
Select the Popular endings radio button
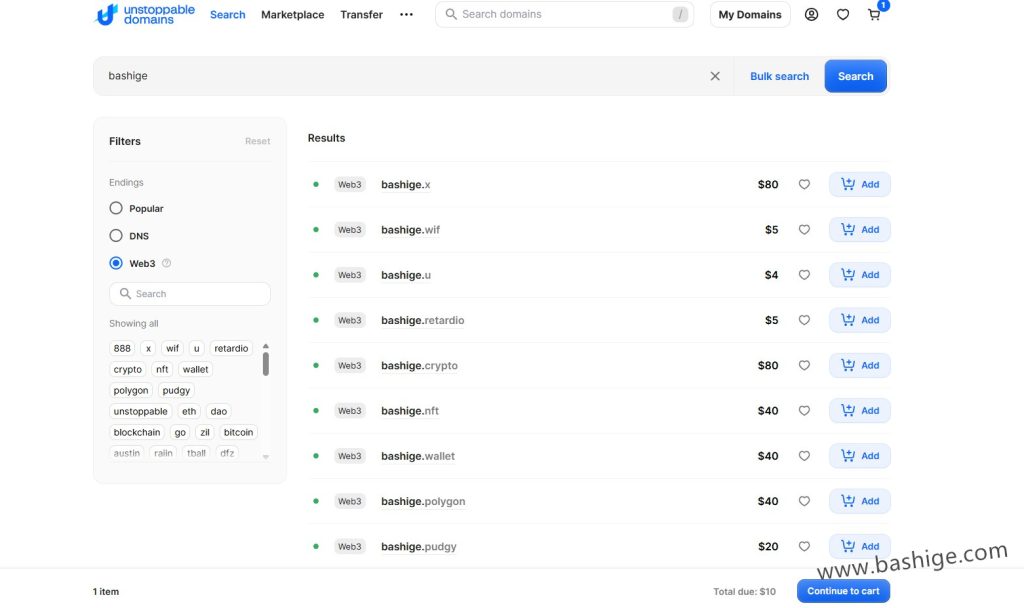click(116, 208)
